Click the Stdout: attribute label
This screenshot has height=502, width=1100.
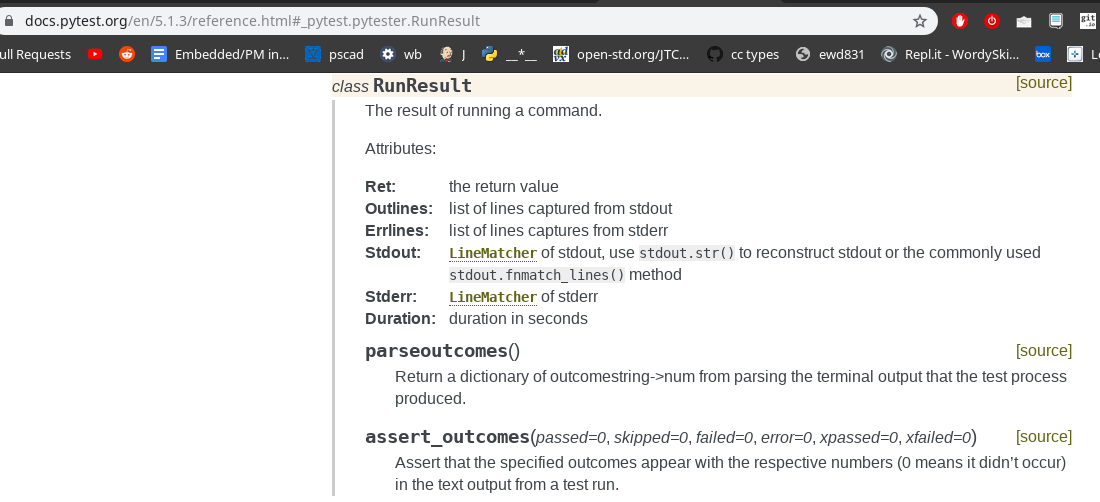(393, 252)
